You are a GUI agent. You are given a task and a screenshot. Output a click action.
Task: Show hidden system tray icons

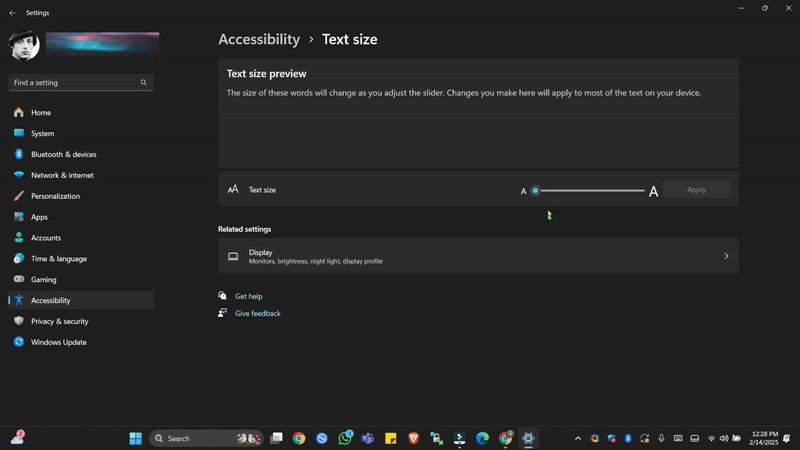[x=578, y=438]
